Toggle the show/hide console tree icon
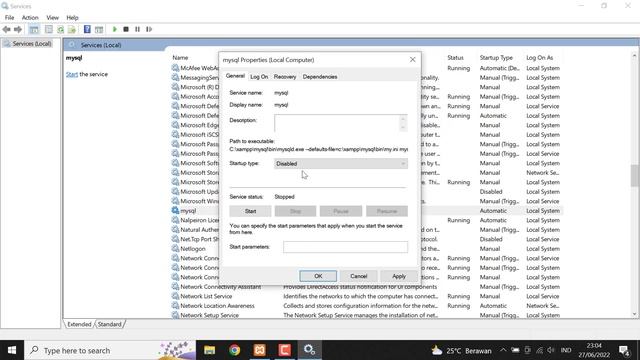This screenshot has width=640, height=360. click(x=34, y=29)
